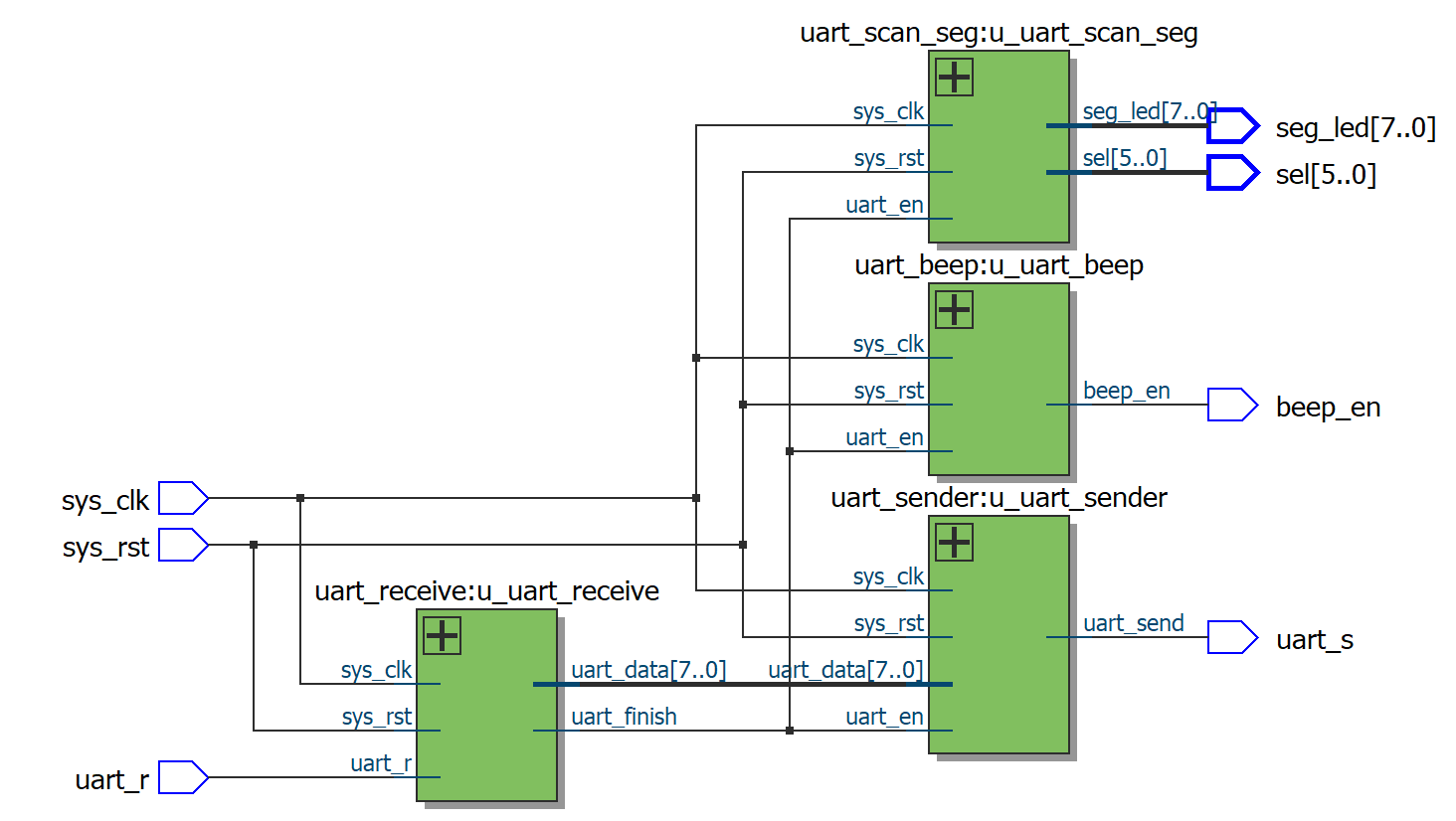Select uart_r port on uart_receive block
Image resolution: width=1456 pixels, height=821 pixels.
pos(381,763)
